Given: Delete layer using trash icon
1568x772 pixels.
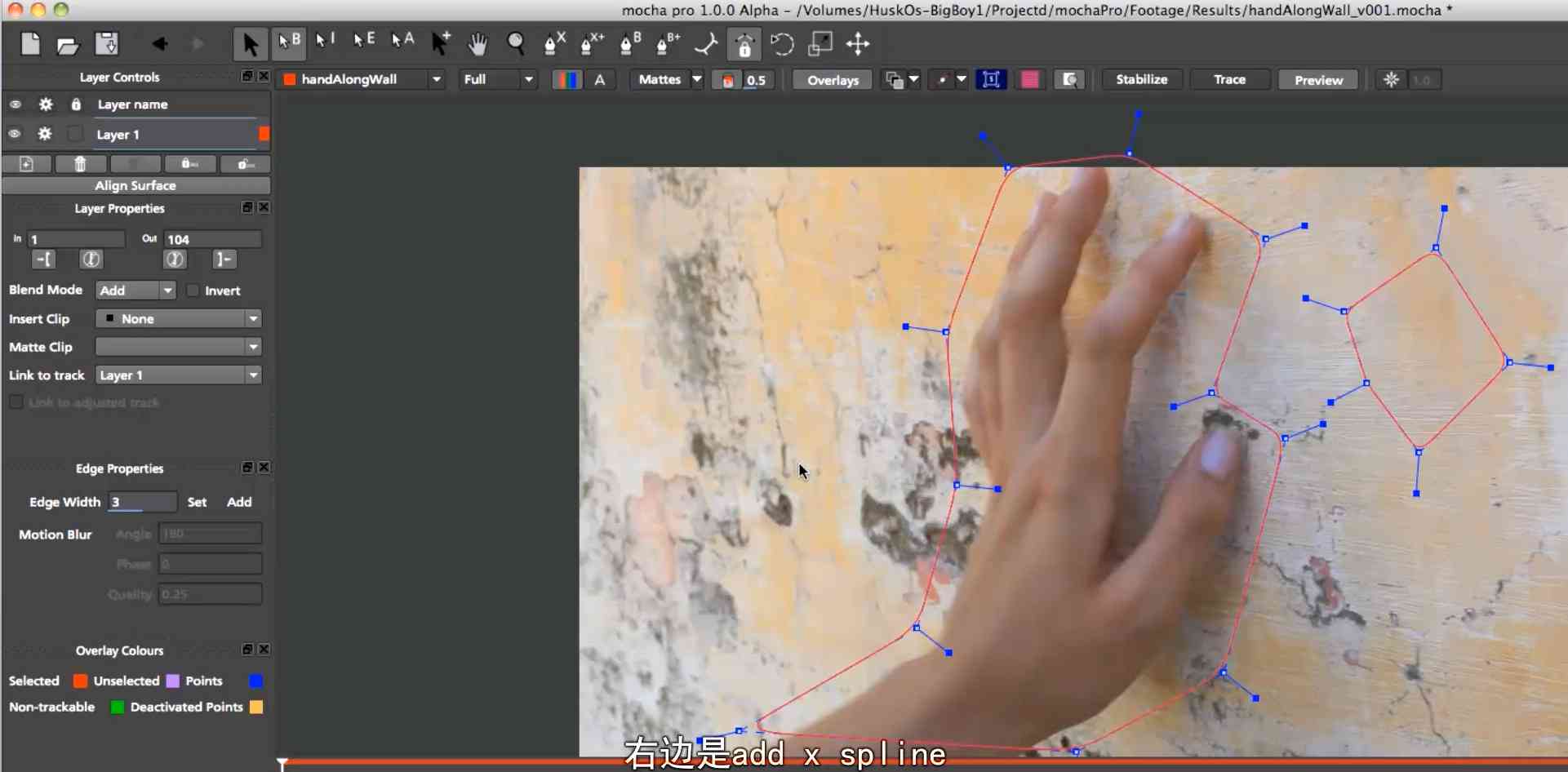Looking at the screenshot, I should tap(80, 164).
